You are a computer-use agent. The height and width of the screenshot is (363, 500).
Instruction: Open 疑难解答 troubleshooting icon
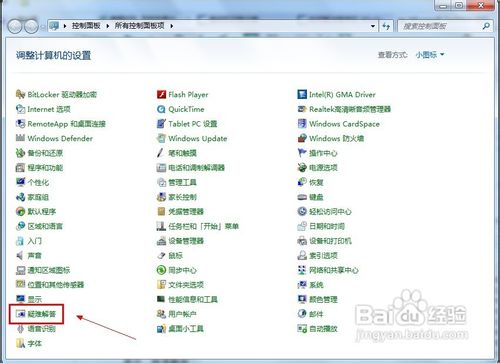pos(20,314)
